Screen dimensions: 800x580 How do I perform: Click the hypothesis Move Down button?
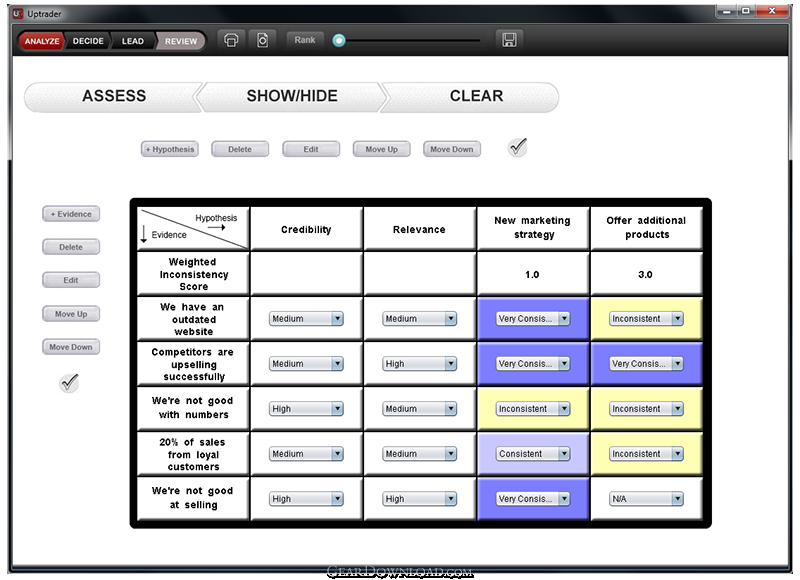point(452,149)
